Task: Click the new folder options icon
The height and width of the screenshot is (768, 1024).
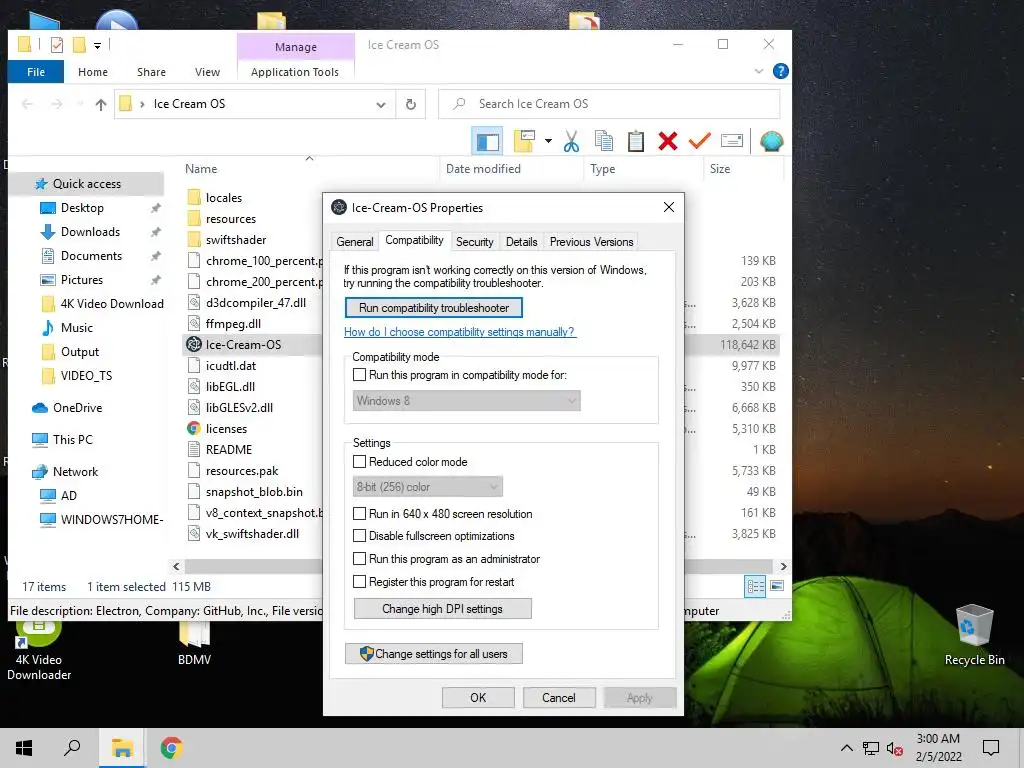Action: pos(524,141)
